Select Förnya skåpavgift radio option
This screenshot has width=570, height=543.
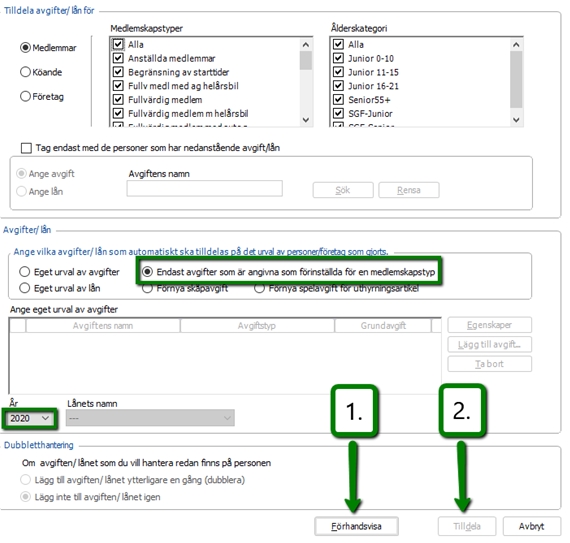pos(147,289)
